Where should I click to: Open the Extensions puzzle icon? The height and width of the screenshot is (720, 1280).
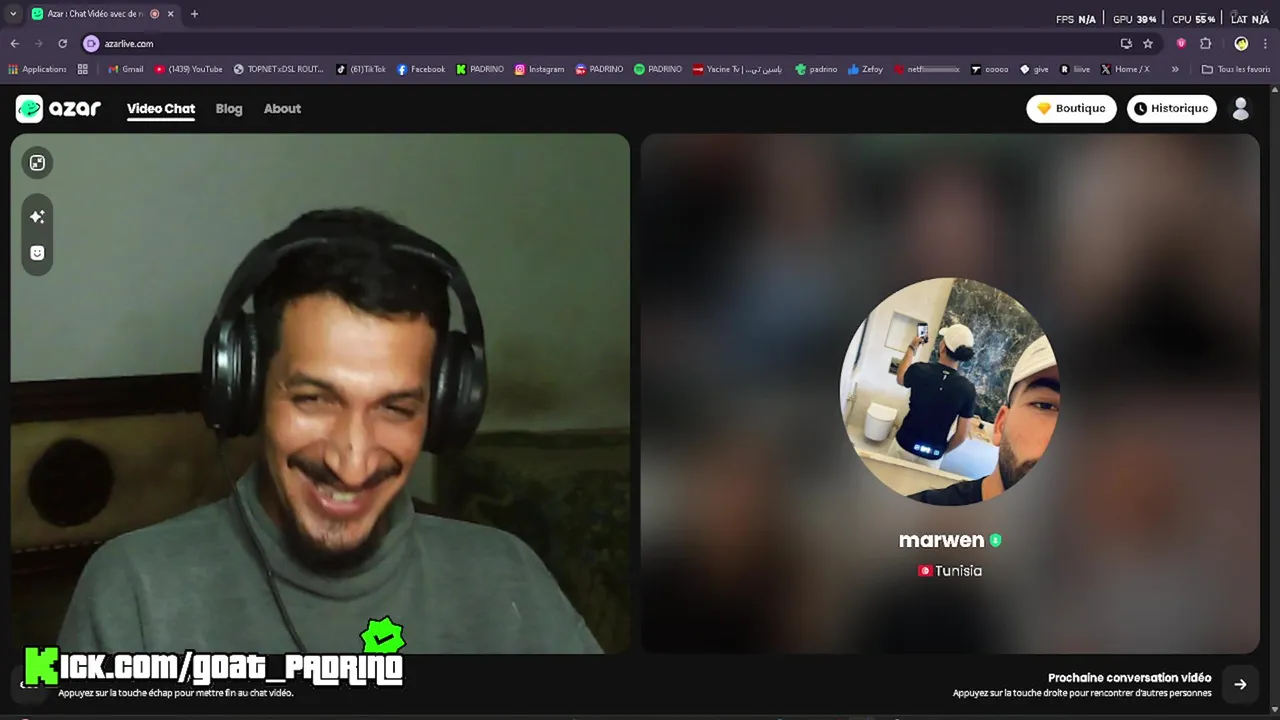pyautogui.click(x=1205, y=43)
